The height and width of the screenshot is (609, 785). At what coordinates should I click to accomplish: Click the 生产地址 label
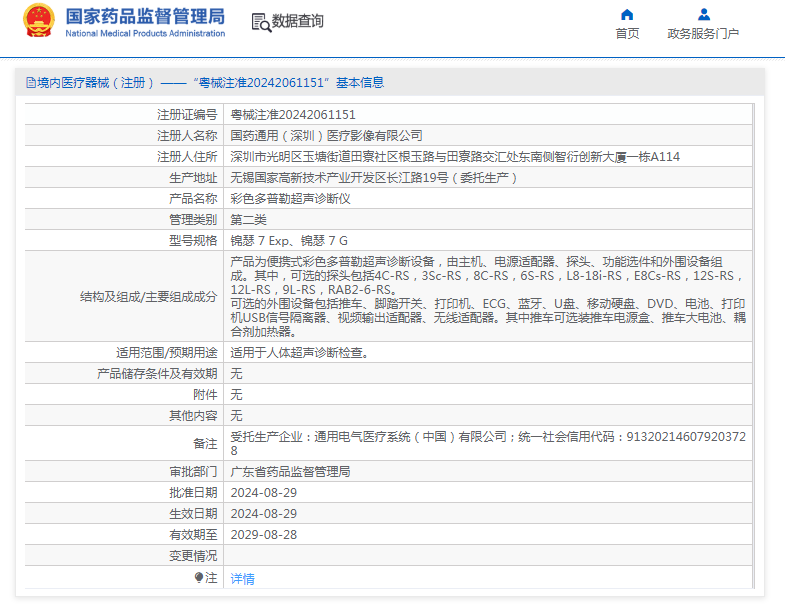[x=193, y=178]
